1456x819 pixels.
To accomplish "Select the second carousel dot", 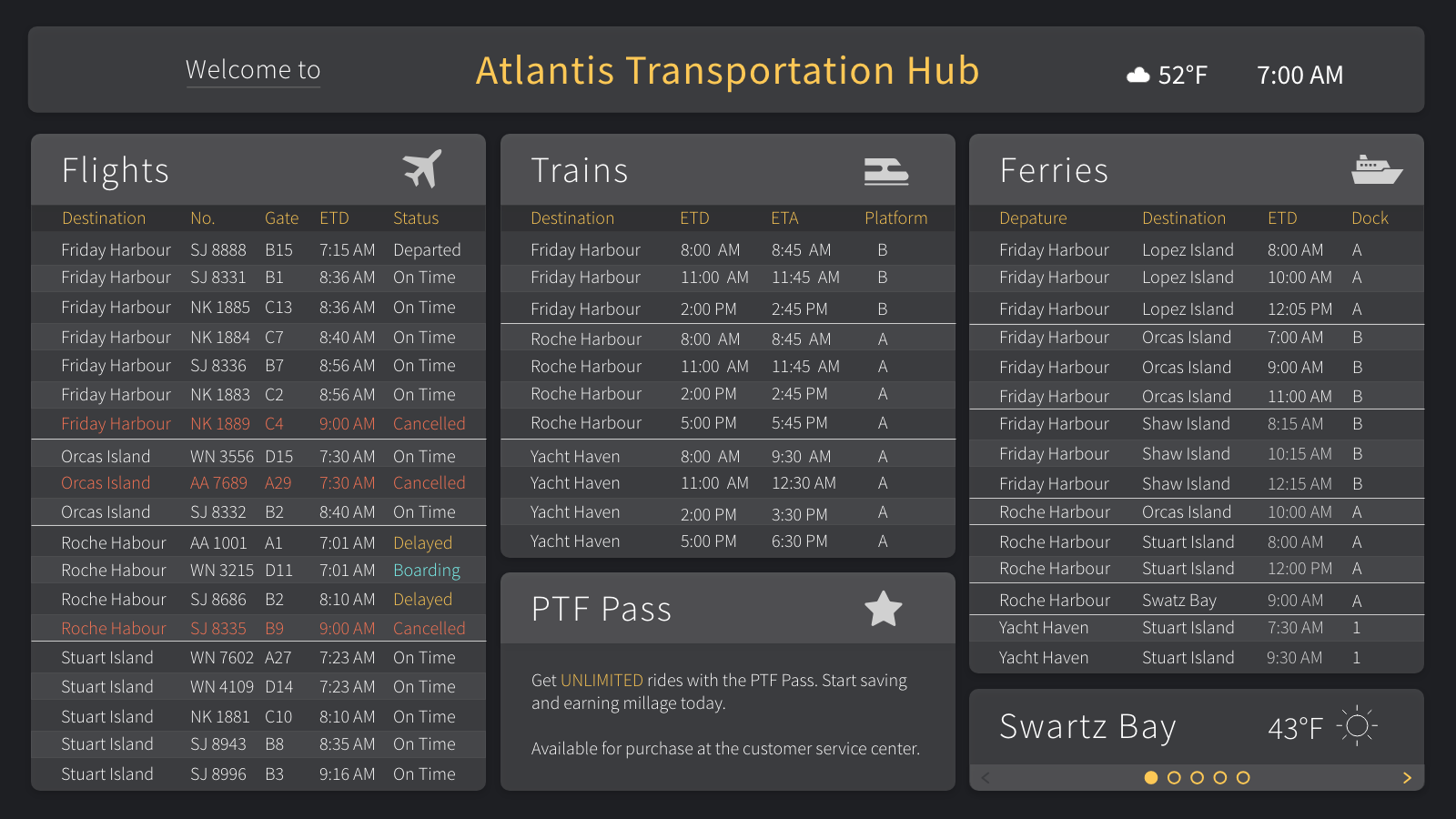I will (1174, 778).
